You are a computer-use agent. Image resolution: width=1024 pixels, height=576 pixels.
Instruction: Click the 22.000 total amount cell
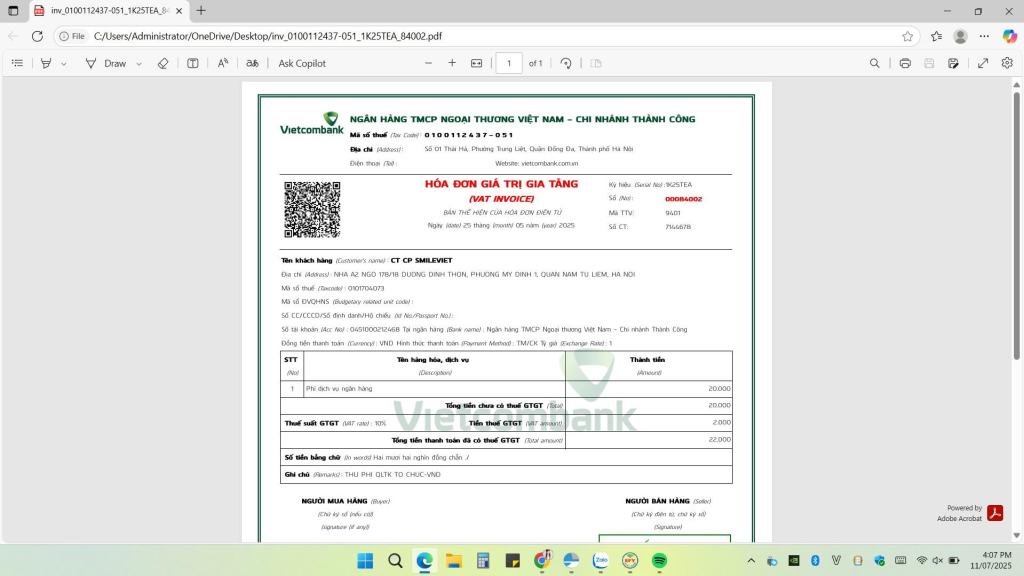648,440
